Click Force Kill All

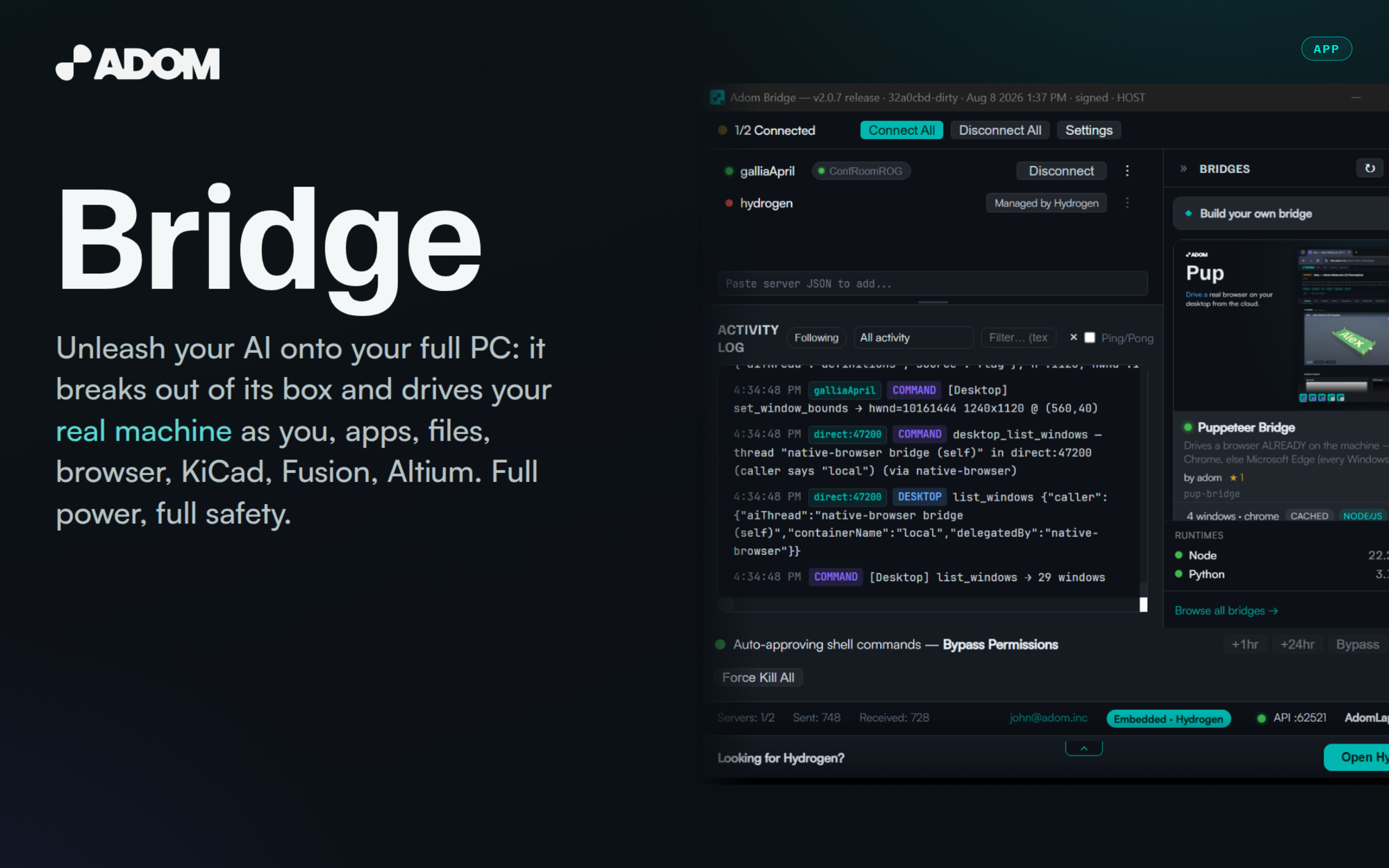click(758, 677)
